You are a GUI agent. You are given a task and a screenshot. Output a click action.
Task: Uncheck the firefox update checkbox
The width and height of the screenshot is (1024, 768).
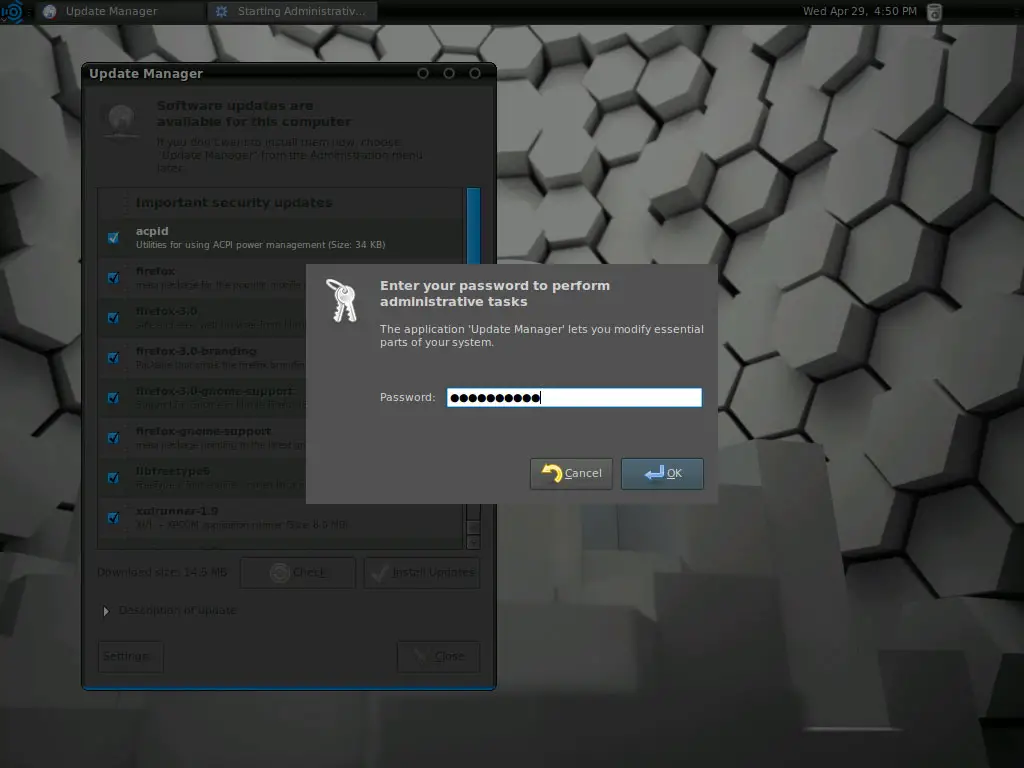click(114, 278)
